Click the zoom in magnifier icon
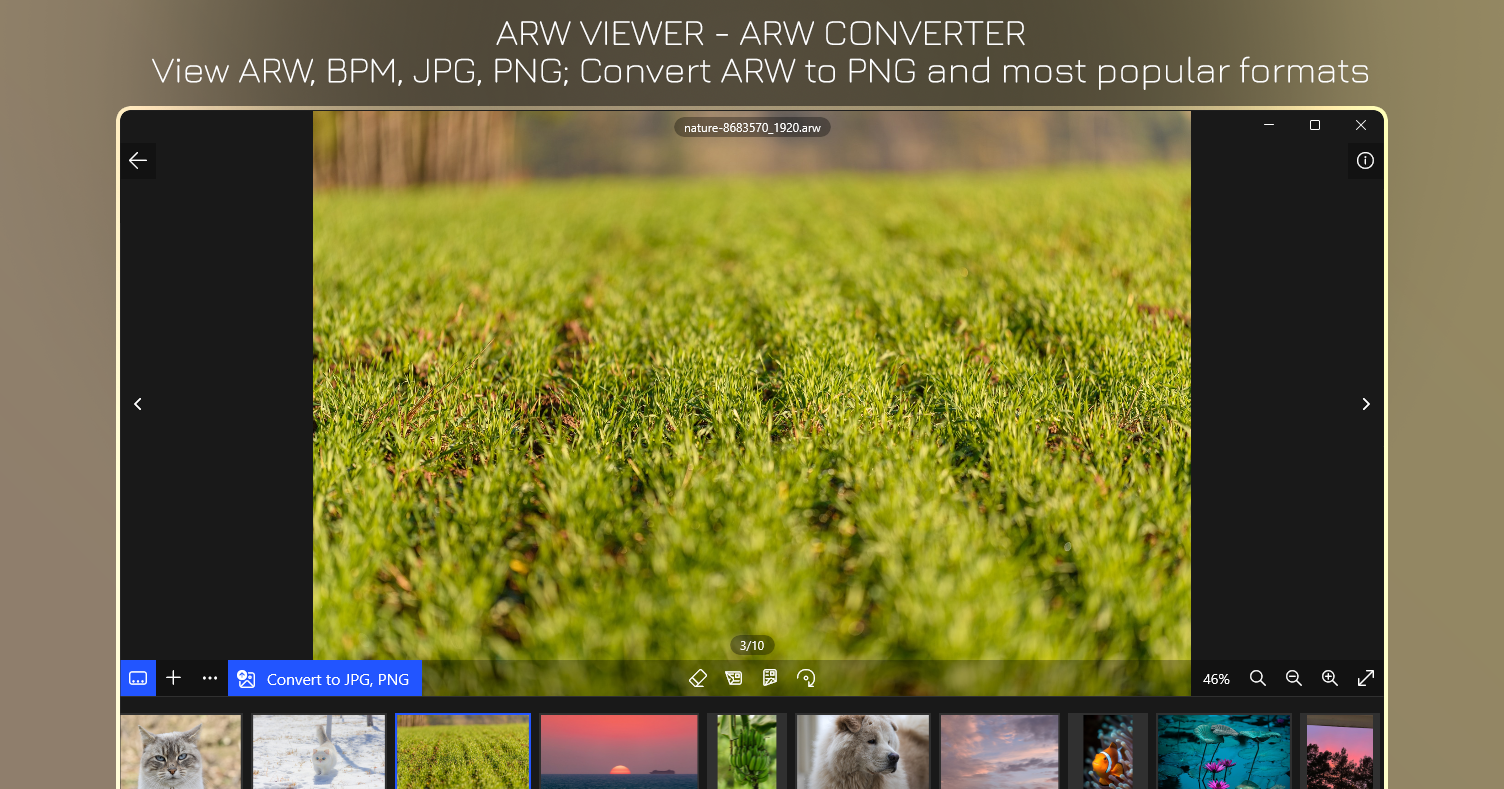Image resolution: width=1504 pixels, height=789 pixels. click(1329, 678)
